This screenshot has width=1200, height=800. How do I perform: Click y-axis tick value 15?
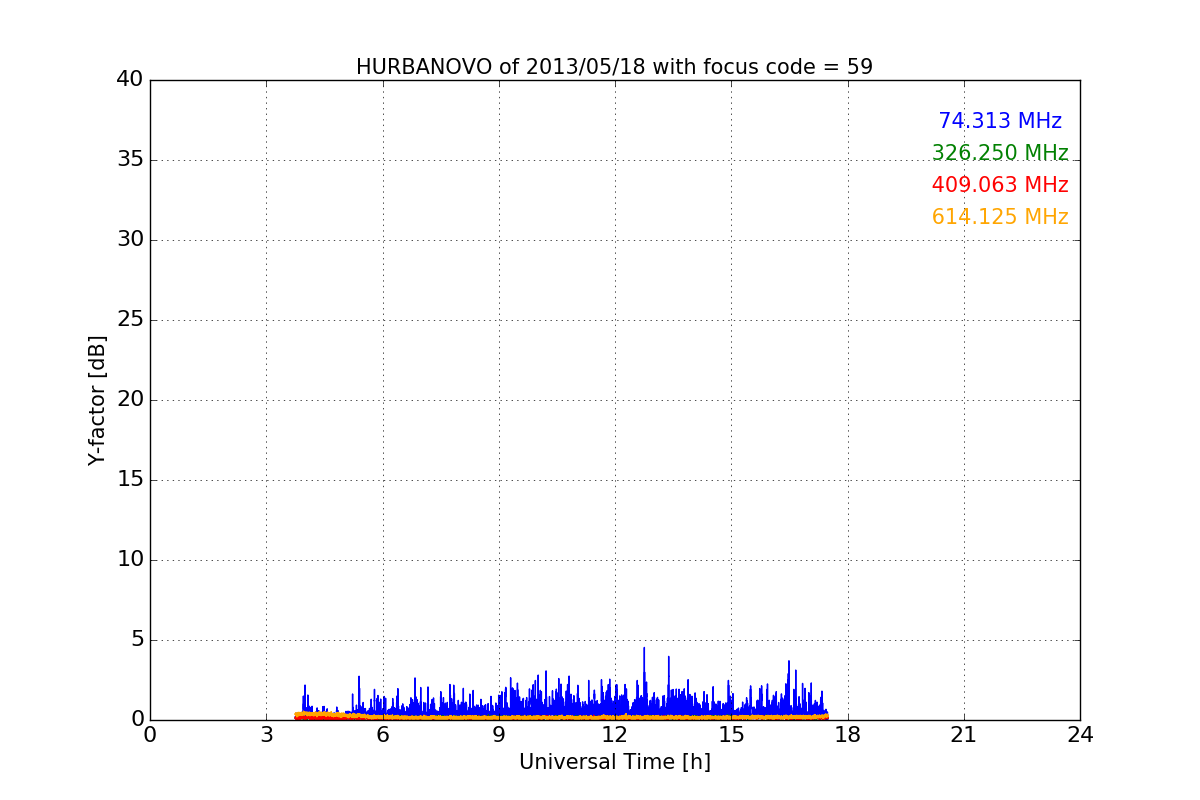tap(130, 479)
